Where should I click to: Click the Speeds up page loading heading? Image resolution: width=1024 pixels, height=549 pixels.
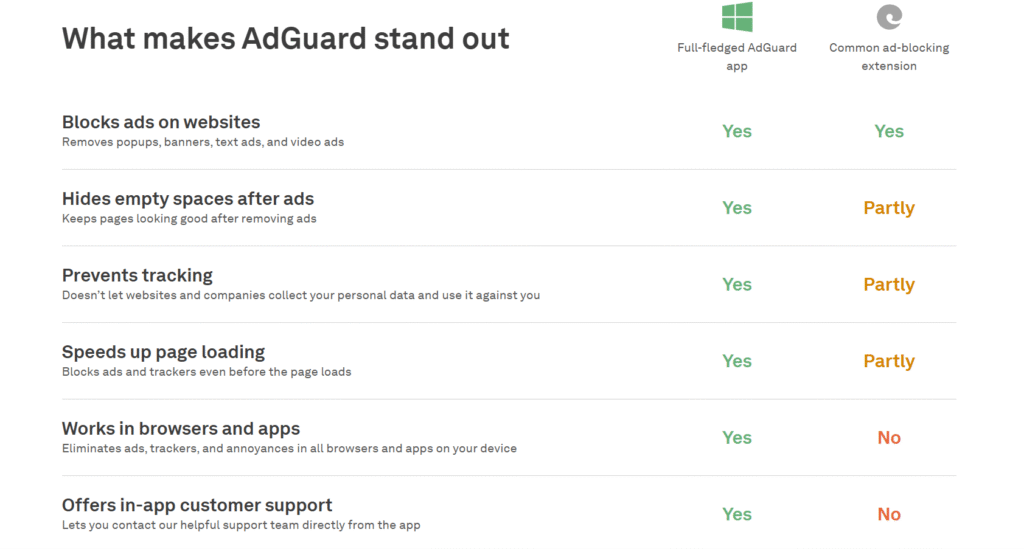tap(163, 352)
